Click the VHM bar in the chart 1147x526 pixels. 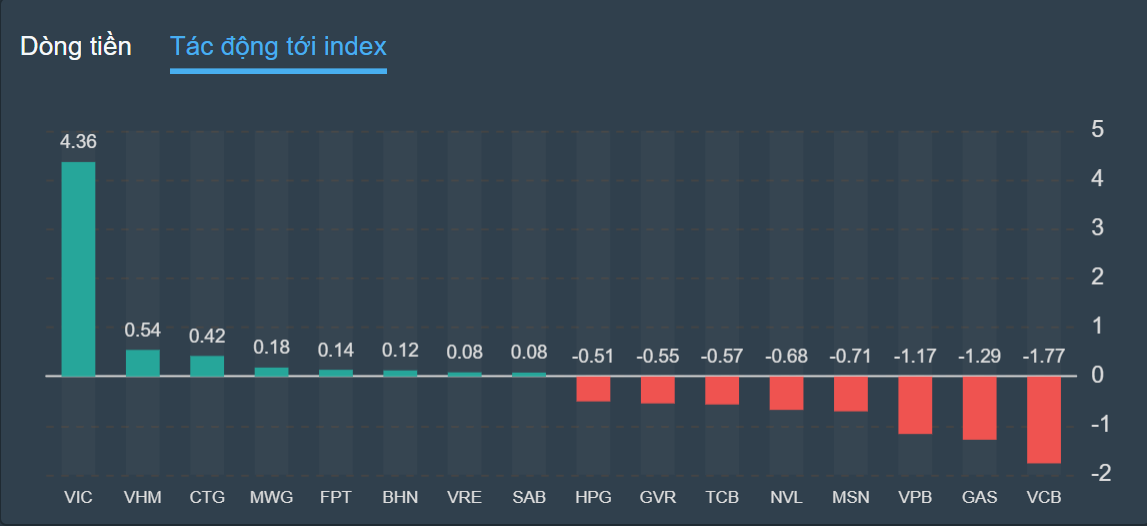tap(142, 363)
